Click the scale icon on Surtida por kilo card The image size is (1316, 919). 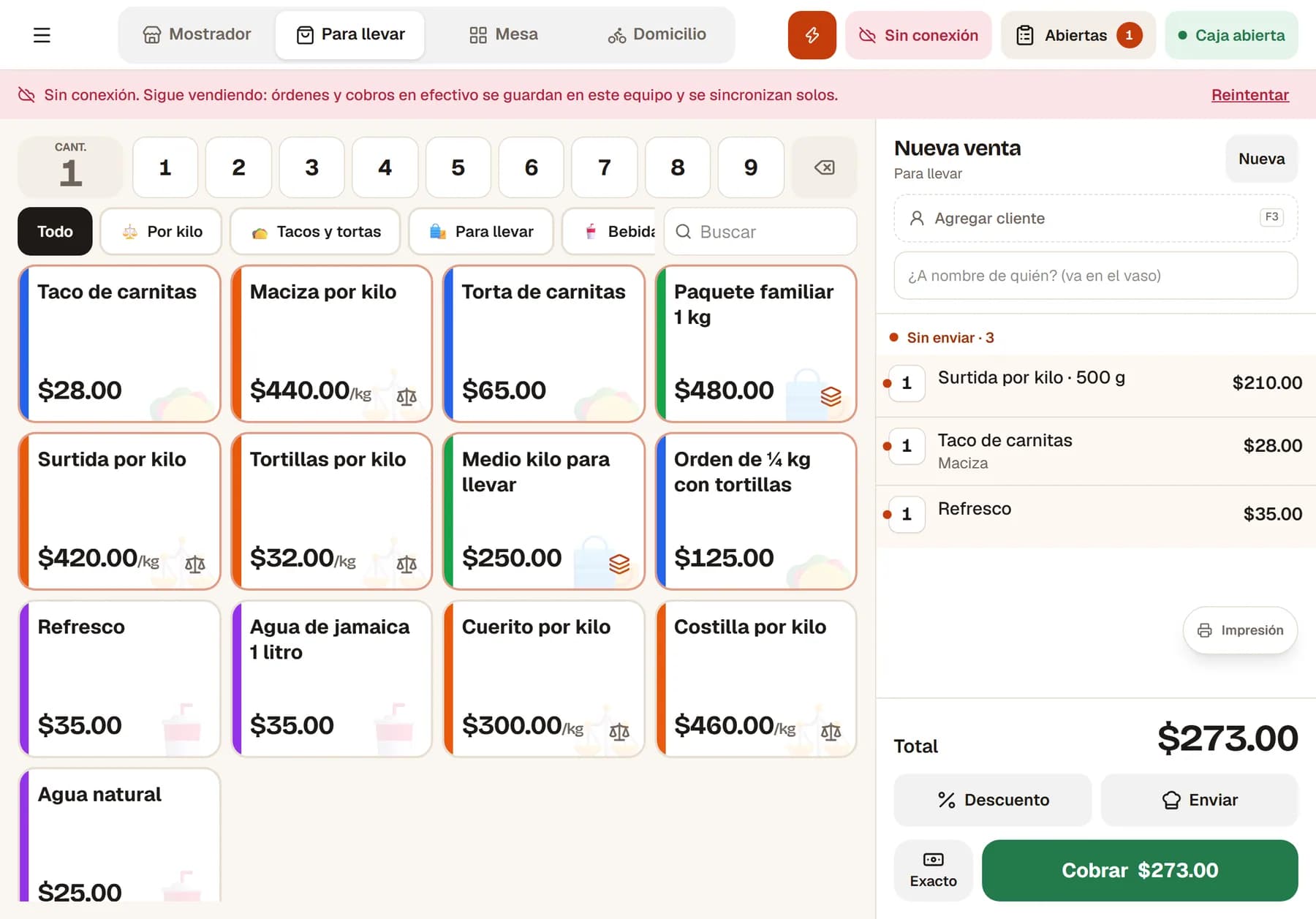click(195, 564)
